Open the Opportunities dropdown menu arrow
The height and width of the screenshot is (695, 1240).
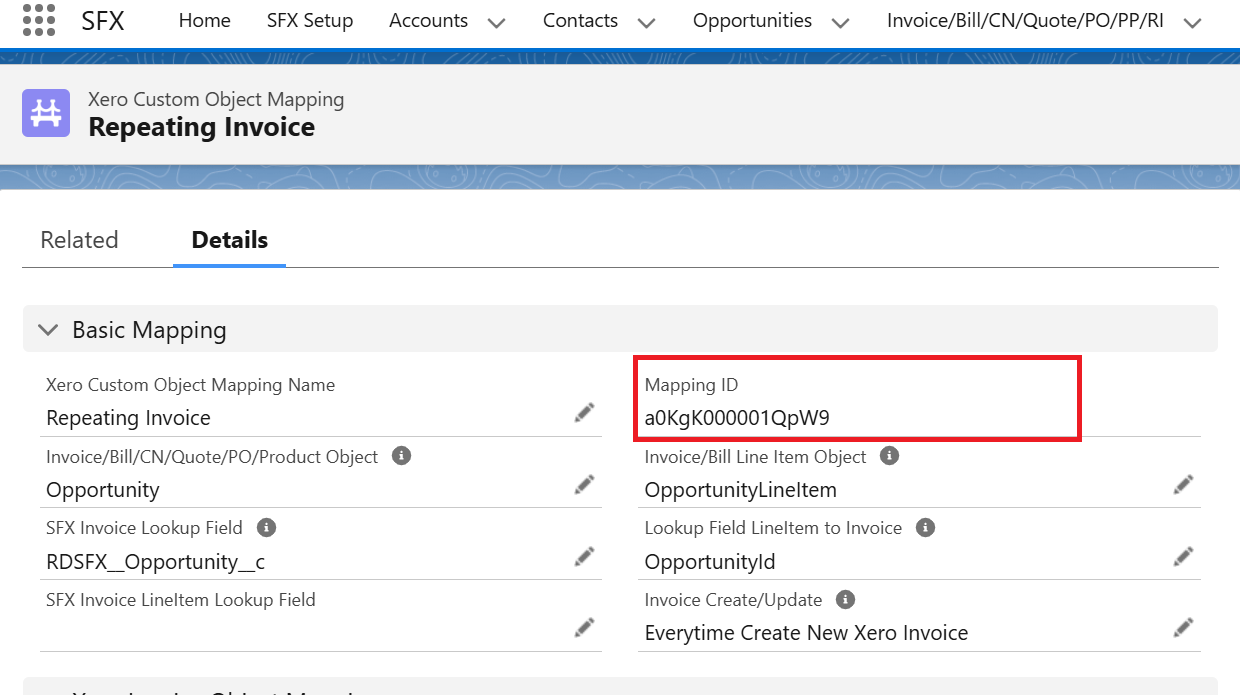click(840, 22)
